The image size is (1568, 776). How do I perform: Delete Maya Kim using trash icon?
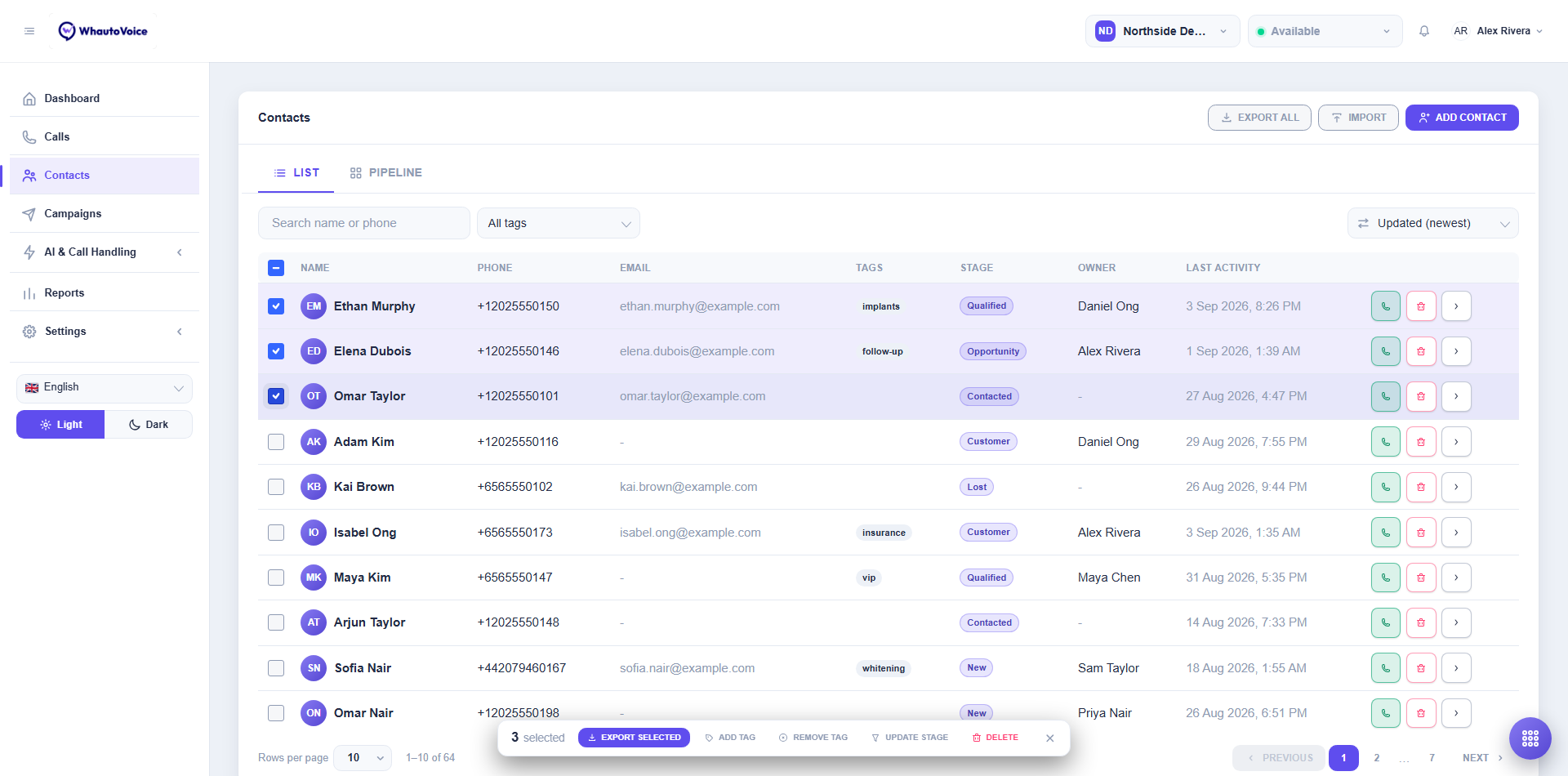click(x=1421, y=578)
